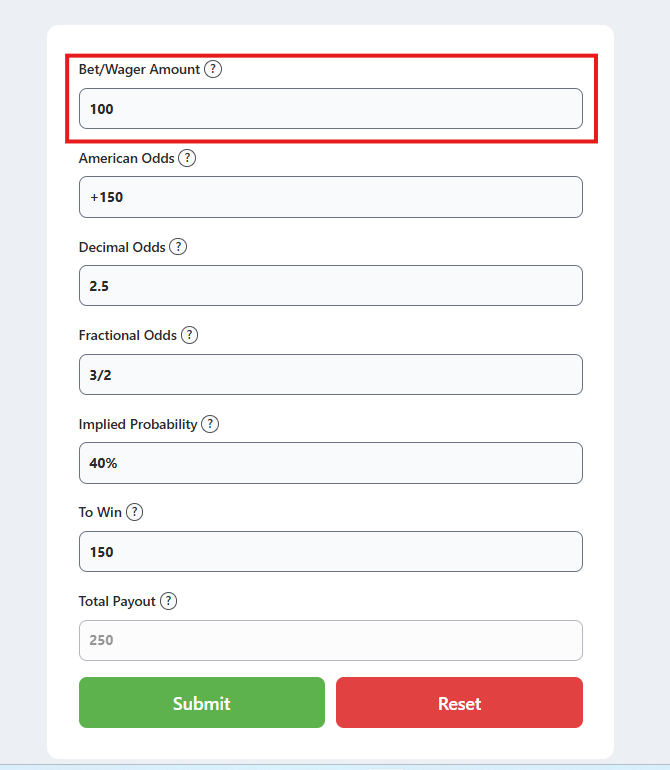
Task: Click the Total Payout field showing 250
Action: coord(331,640)
